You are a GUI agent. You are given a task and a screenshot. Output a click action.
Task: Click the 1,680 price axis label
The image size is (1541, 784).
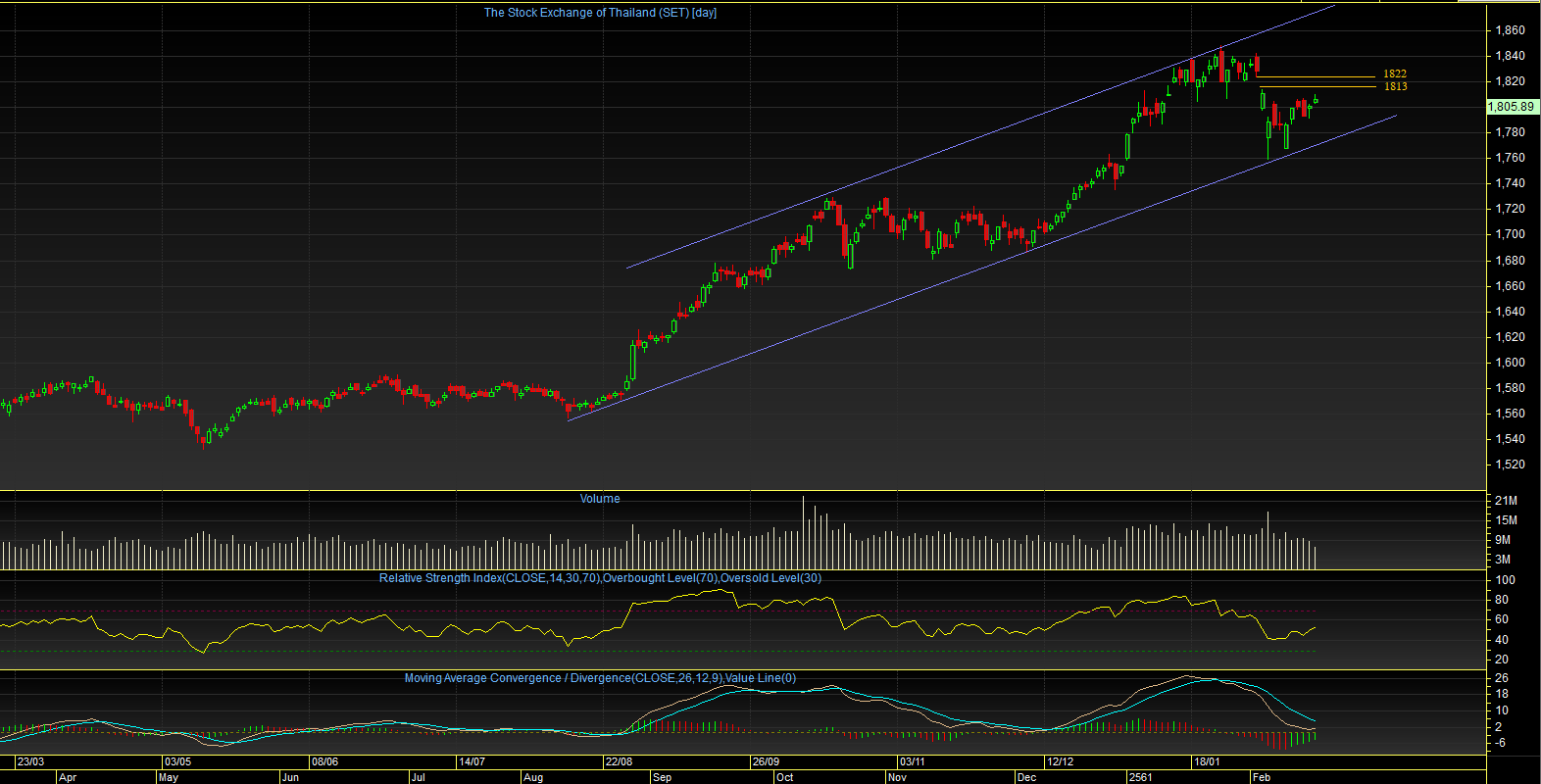(x=1510, y=261)
